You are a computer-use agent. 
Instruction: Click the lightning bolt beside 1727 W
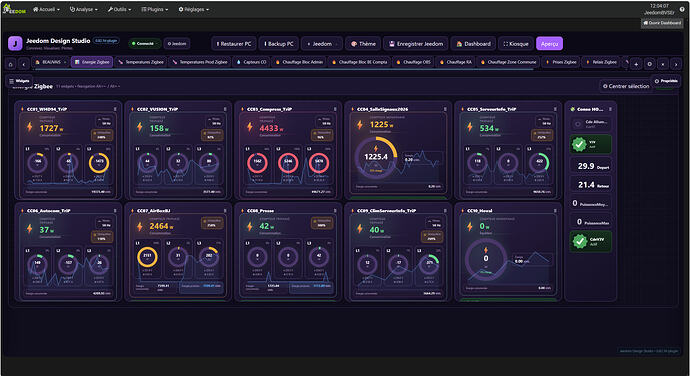[x=29, y=127]
